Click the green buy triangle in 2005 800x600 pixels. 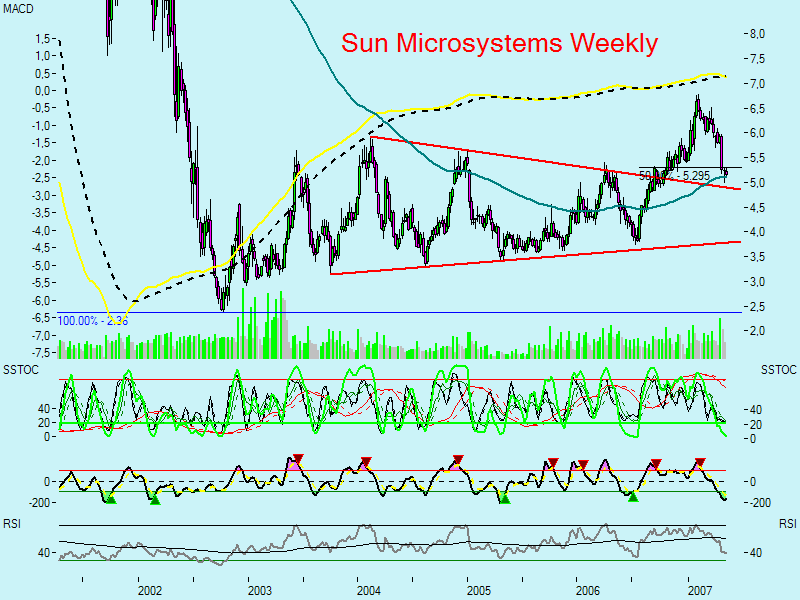point(505,498)
